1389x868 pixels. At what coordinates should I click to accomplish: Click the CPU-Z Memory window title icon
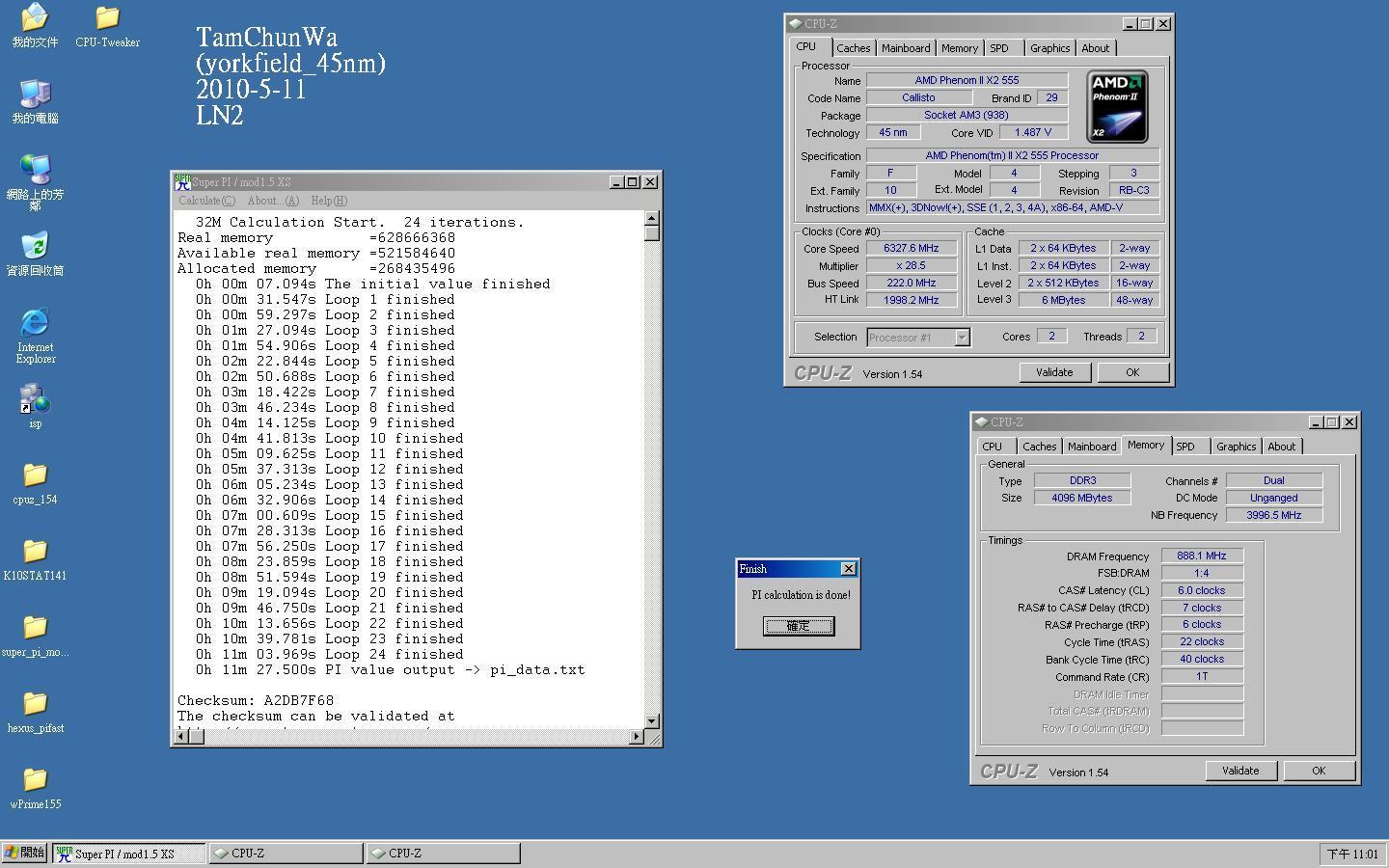click(x=981, y=422)
